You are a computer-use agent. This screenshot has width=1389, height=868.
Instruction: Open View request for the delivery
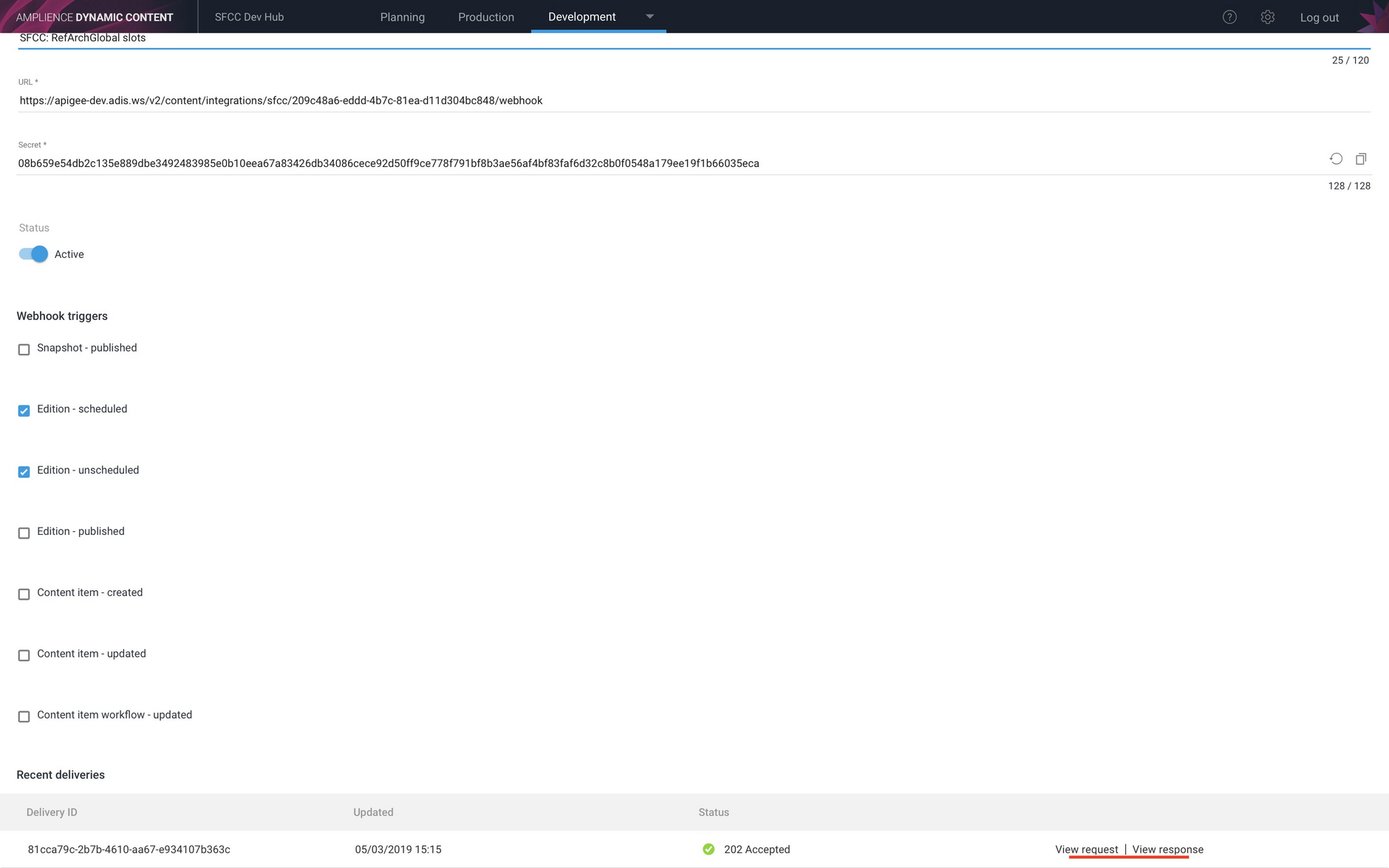1087,850
